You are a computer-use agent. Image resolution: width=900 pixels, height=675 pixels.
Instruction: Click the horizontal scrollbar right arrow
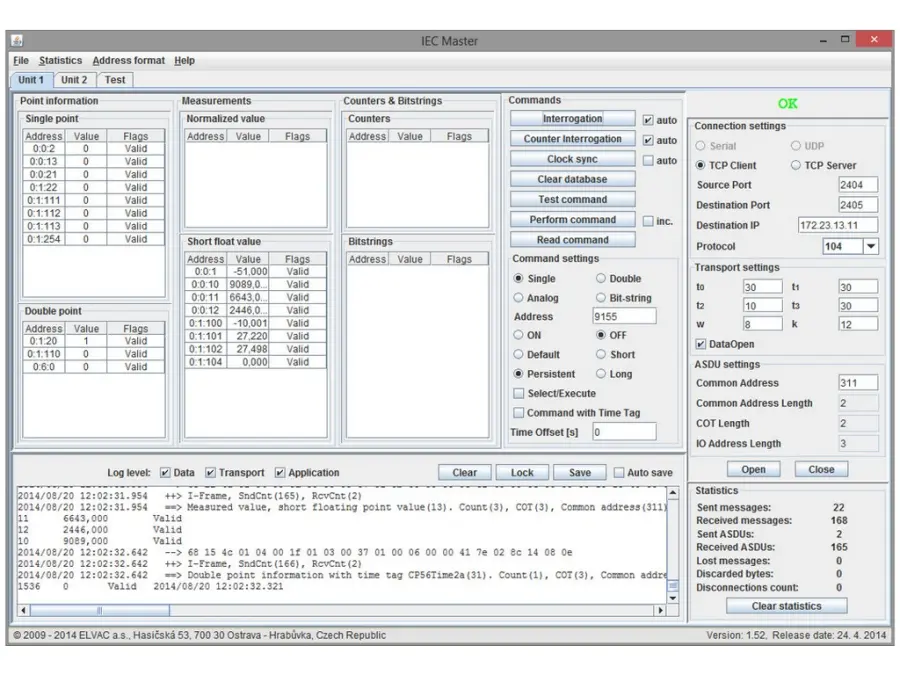(x=659, y=610)
